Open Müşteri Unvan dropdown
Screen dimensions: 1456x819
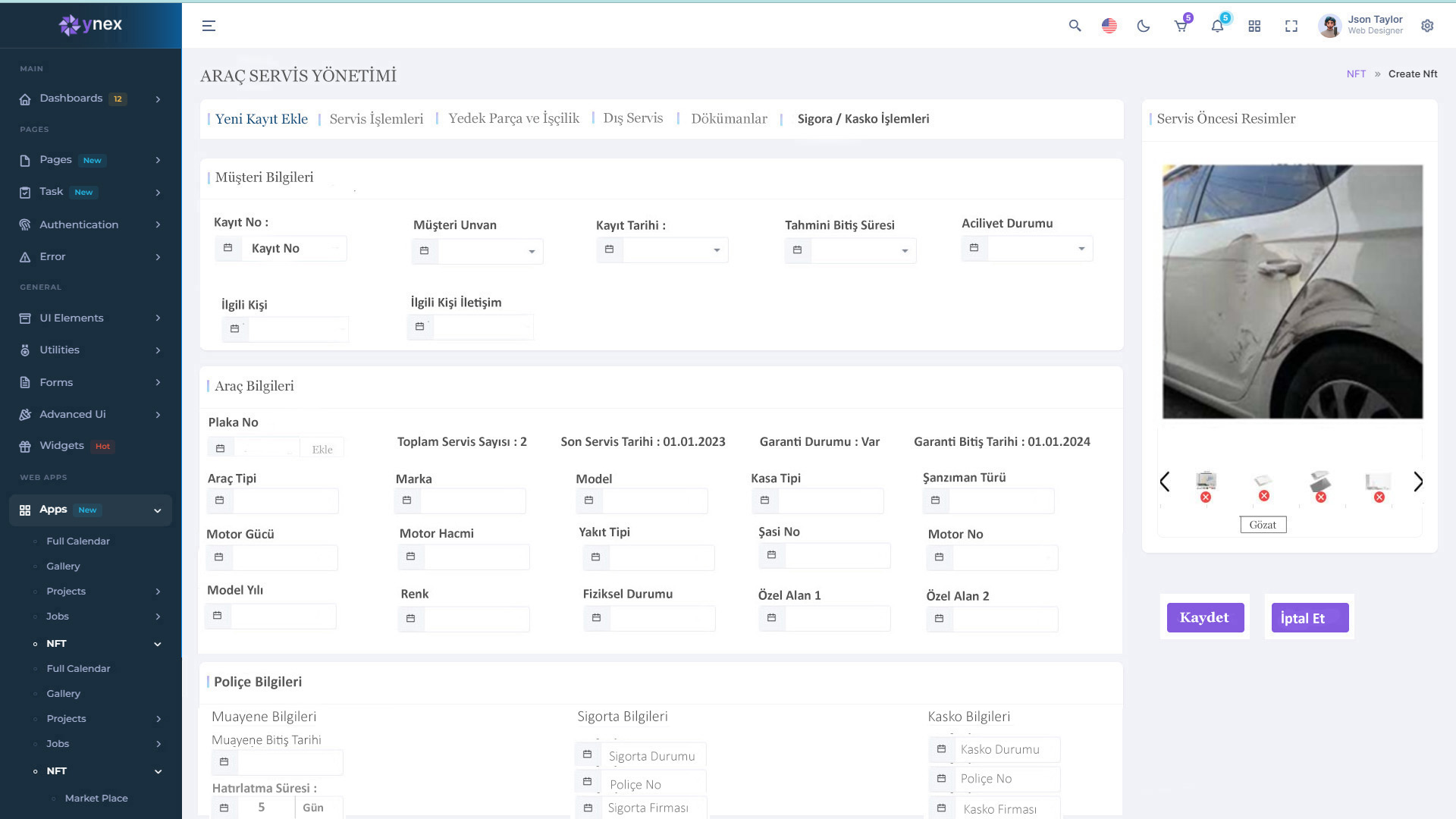[478, 251]
